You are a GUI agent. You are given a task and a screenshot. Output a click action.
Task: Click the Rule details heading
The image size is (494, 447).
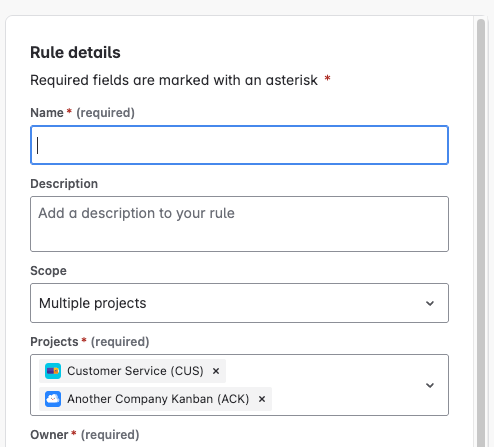pos(75,52)
